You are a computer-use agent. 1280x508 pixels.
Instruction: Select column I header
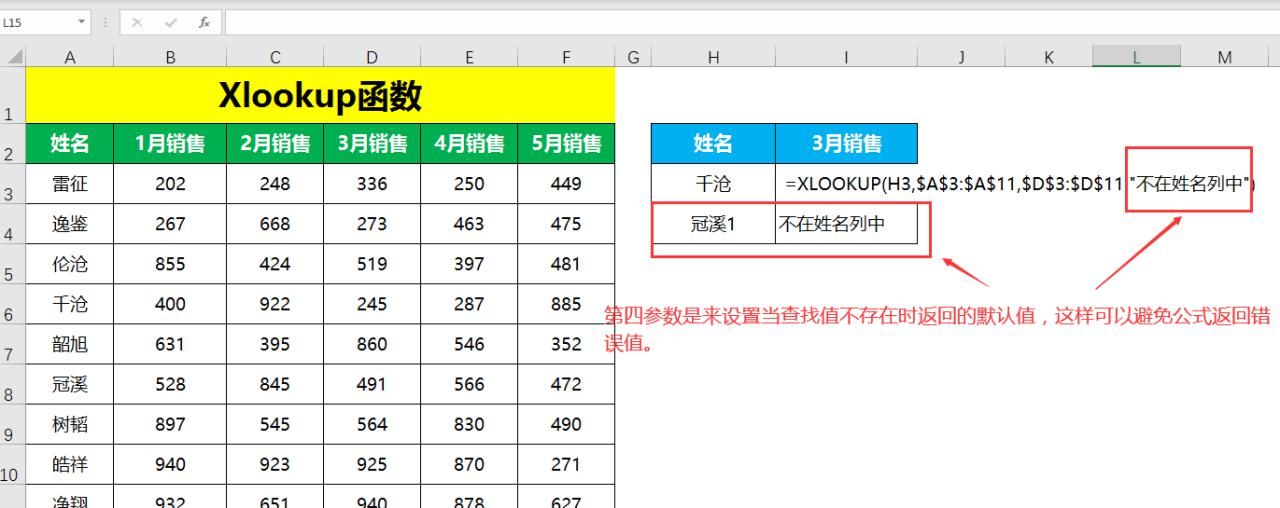pyautogui.click(x=846, y=58)
